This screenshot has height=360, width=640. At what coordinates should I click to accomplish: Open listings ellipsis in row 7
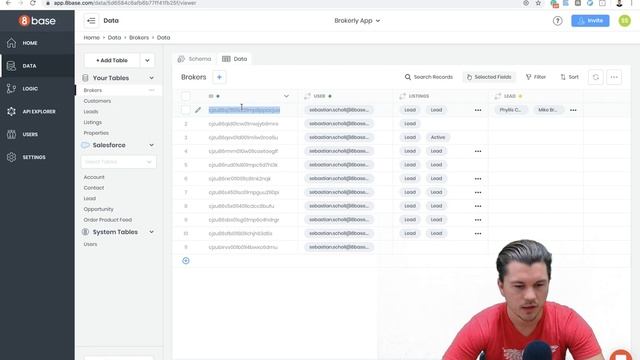478,192
